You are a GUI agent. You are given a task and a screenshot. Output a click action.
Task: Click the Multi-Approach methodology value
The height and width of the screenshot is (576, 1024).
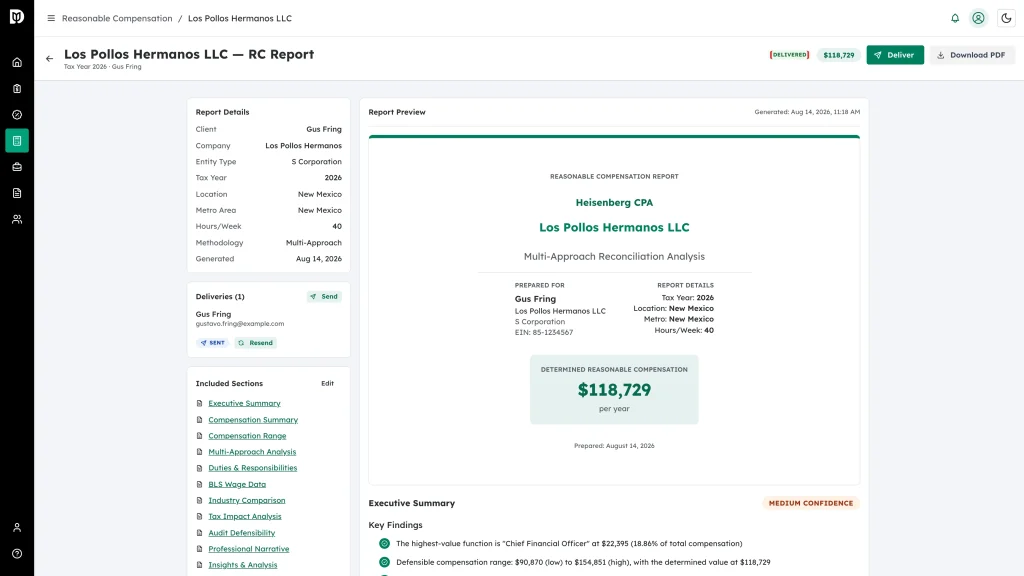[313, 243]
